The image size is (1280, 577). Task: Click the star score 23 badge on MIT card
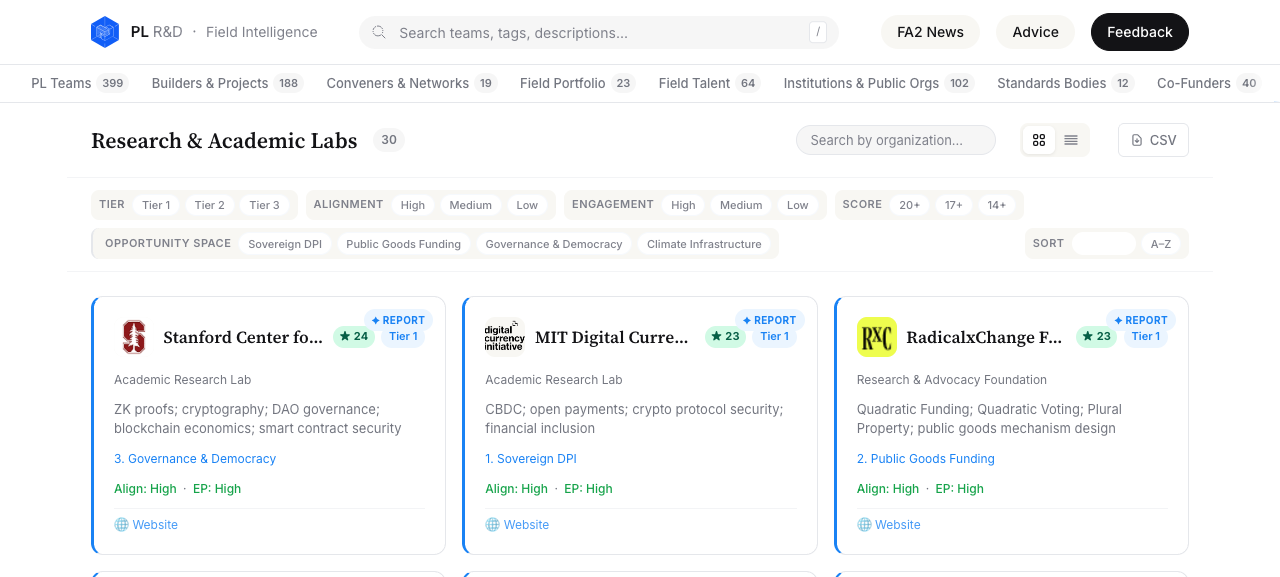[725, 337]
